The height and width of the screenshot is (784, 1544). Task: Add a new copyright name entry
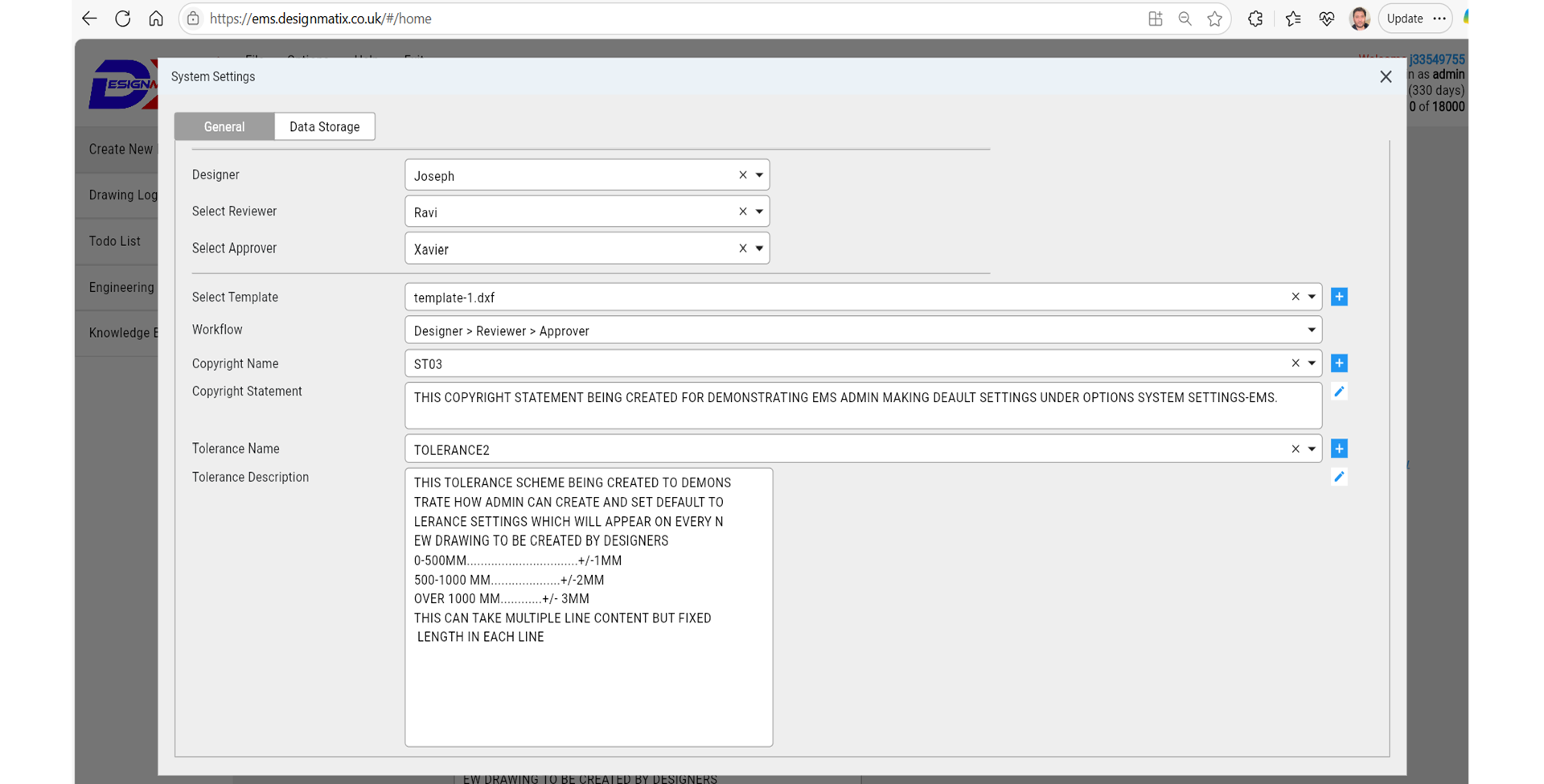[1339, 363]
